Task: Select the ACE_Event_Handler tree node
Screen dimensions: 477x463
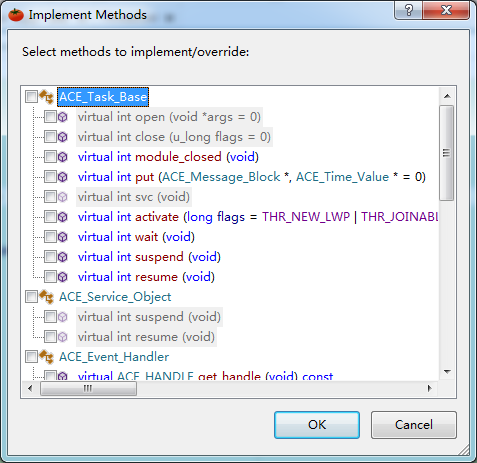Action: coord(114,357)
